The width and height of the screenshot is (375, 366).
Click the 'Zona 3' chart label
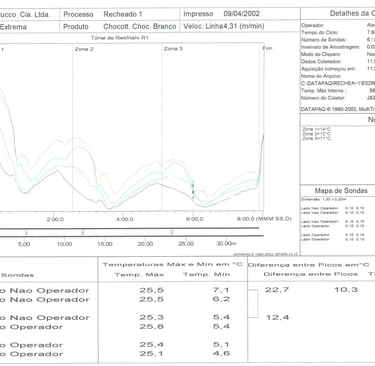[173, 49]
